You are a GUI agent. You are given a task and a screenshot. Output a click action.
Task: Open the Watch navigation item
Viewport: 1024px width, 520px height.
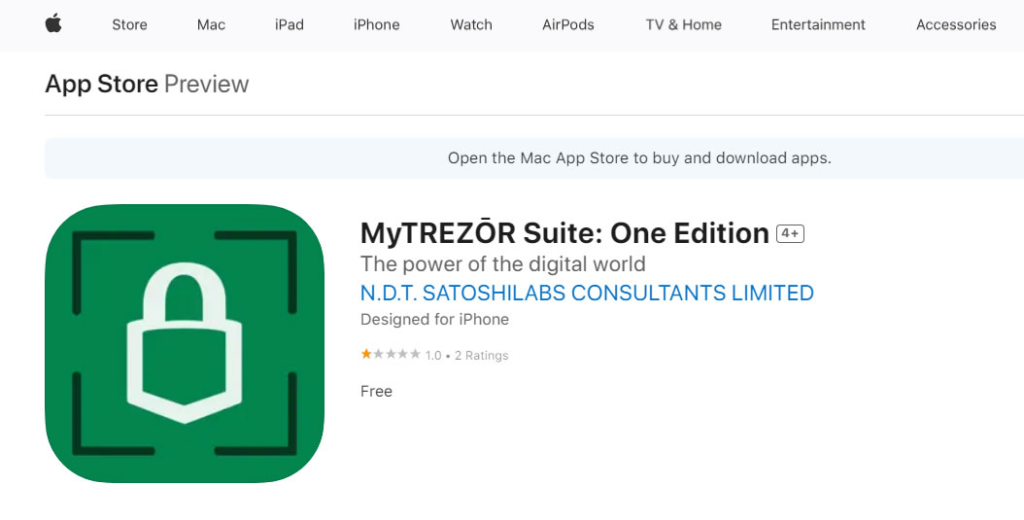pos(471,25)
